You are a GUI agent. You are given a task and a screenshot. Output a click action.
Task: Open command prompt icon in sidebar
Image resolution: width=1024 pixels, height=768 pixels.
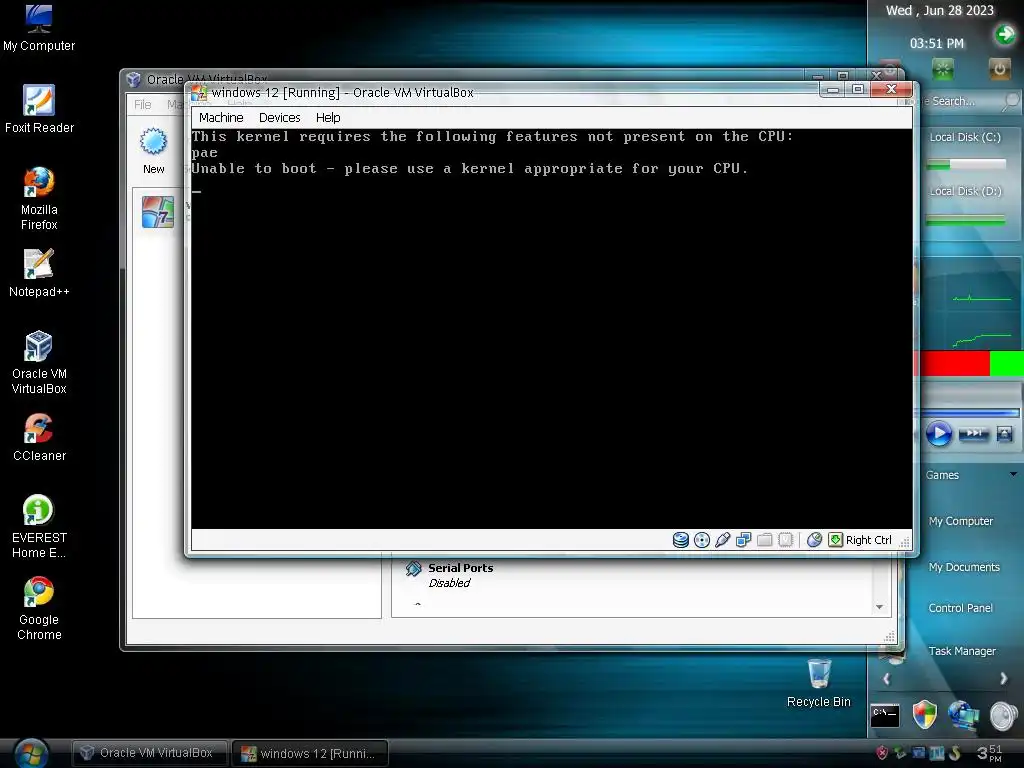click(885, 715)
